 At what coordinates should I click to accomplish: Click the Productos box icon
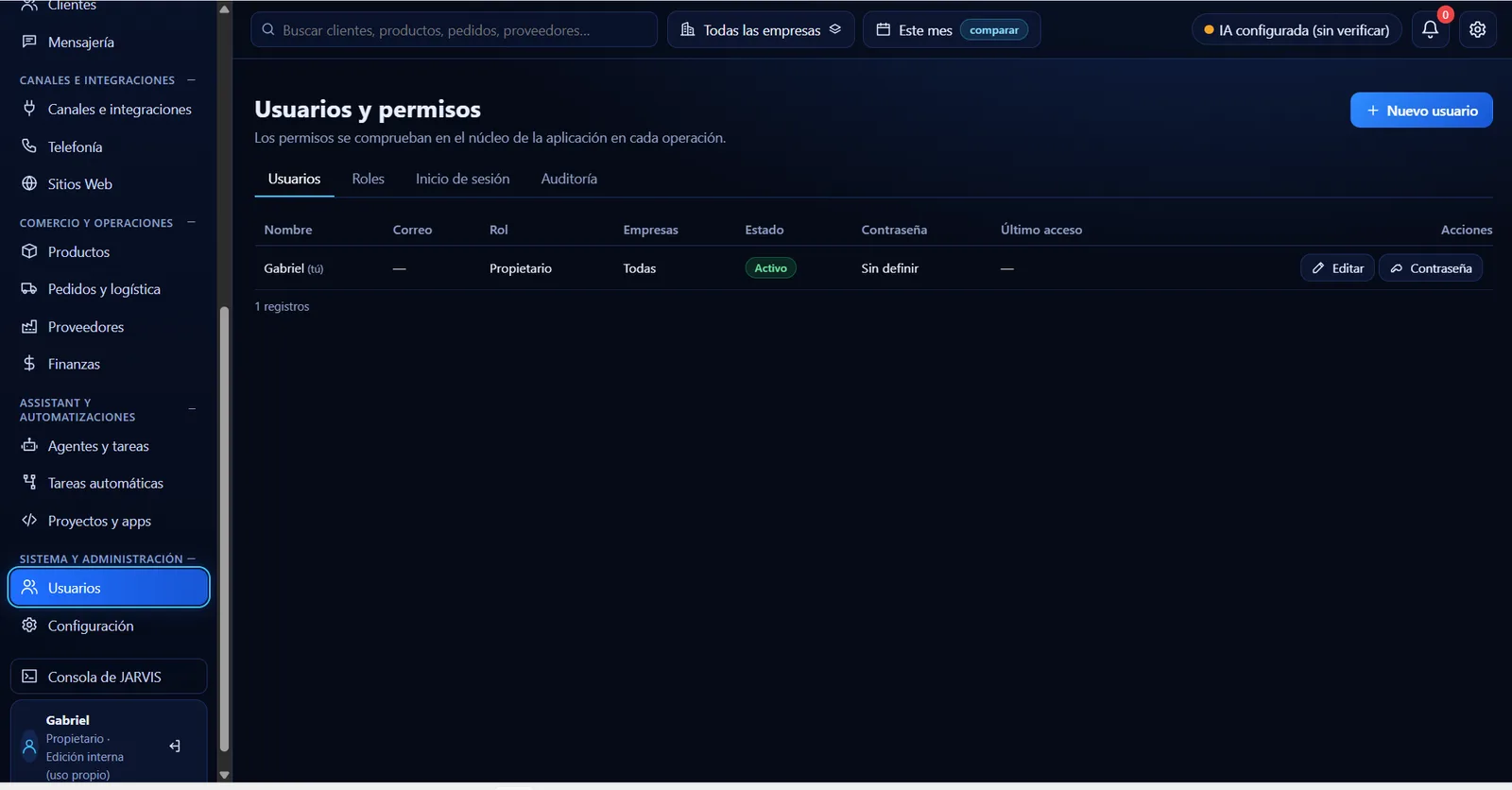pos(29,251)
